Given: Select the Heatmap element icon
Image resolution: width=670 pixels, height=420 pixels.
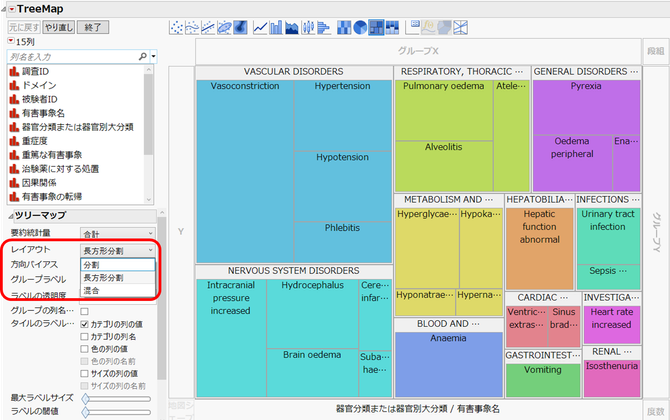Looking at the screenshot, I should pyautogui.click(x=344, y=28).
